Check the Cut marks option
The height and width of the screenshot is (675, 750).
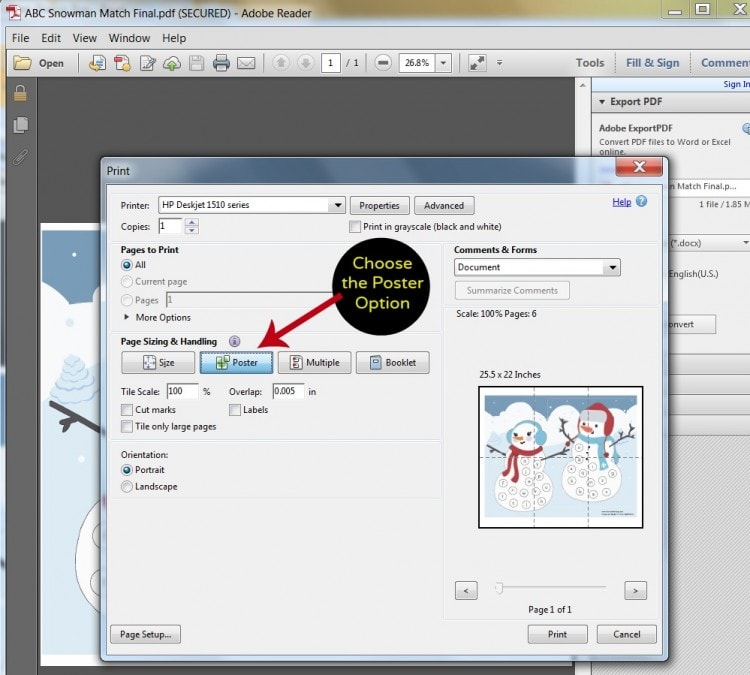pos(127,410)
